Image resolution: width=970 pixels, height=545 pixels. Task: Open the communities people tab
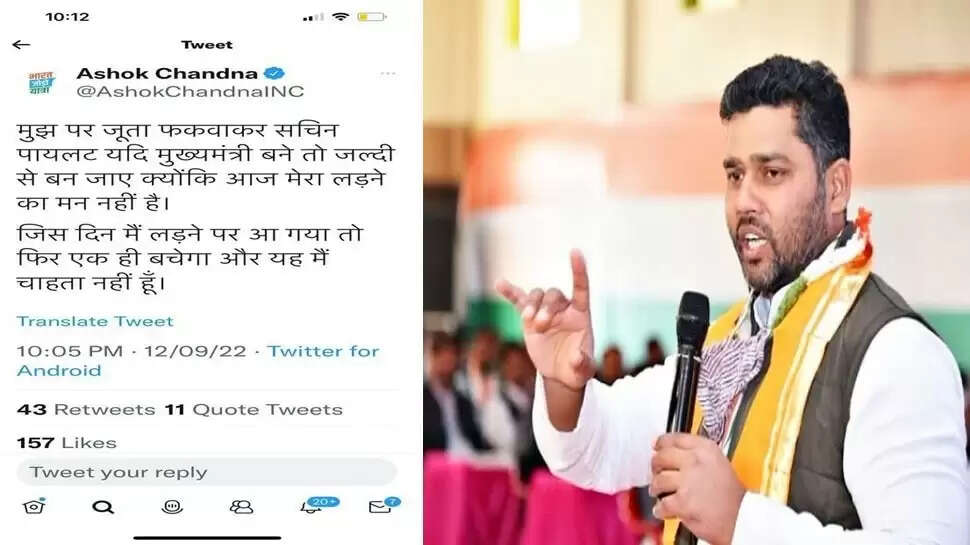(x=241, y=507)
